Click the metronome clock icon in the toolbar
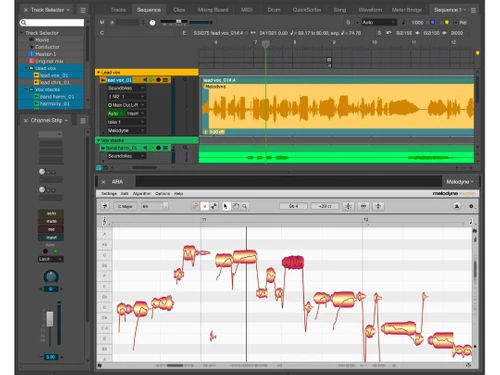The image size is (500, 375). (x=152, y=23)
